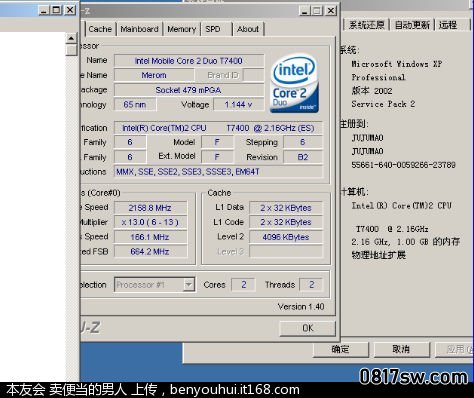
Task: Click the Threads value field
Action: pyautogui.click(x=311, y=284)
